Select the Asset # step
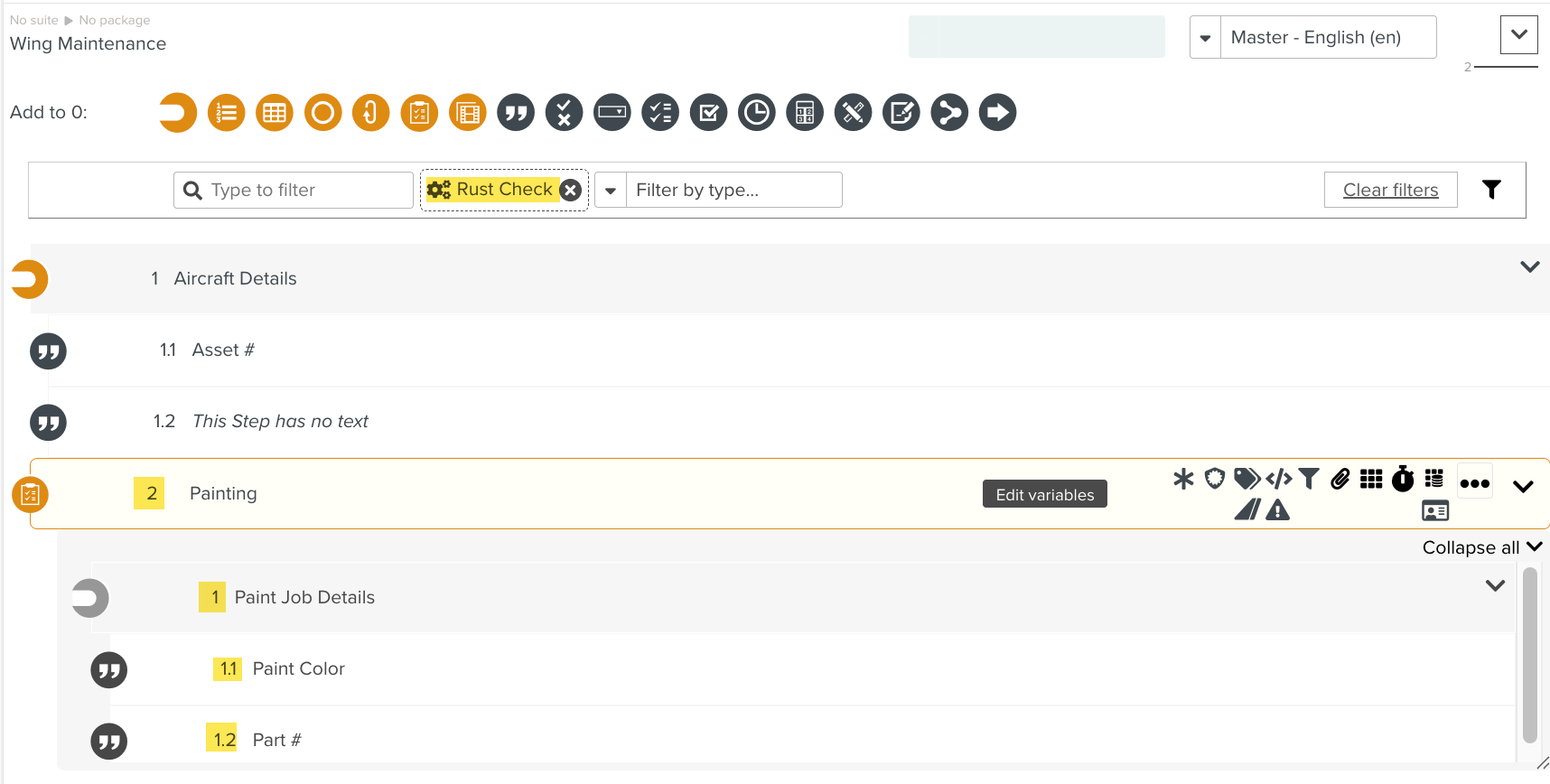The height and width of the screenshot is (784, 1550). click(223, 350)
